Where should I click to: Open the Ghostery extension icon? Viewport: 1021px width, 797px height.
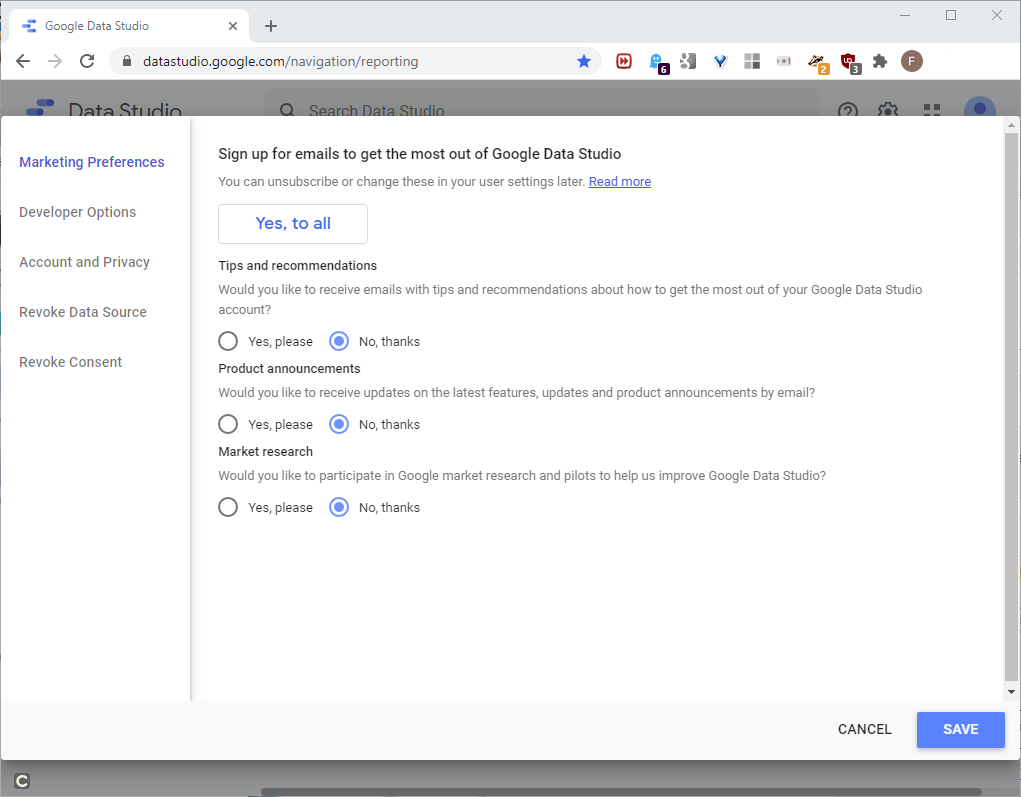[657, 62]
